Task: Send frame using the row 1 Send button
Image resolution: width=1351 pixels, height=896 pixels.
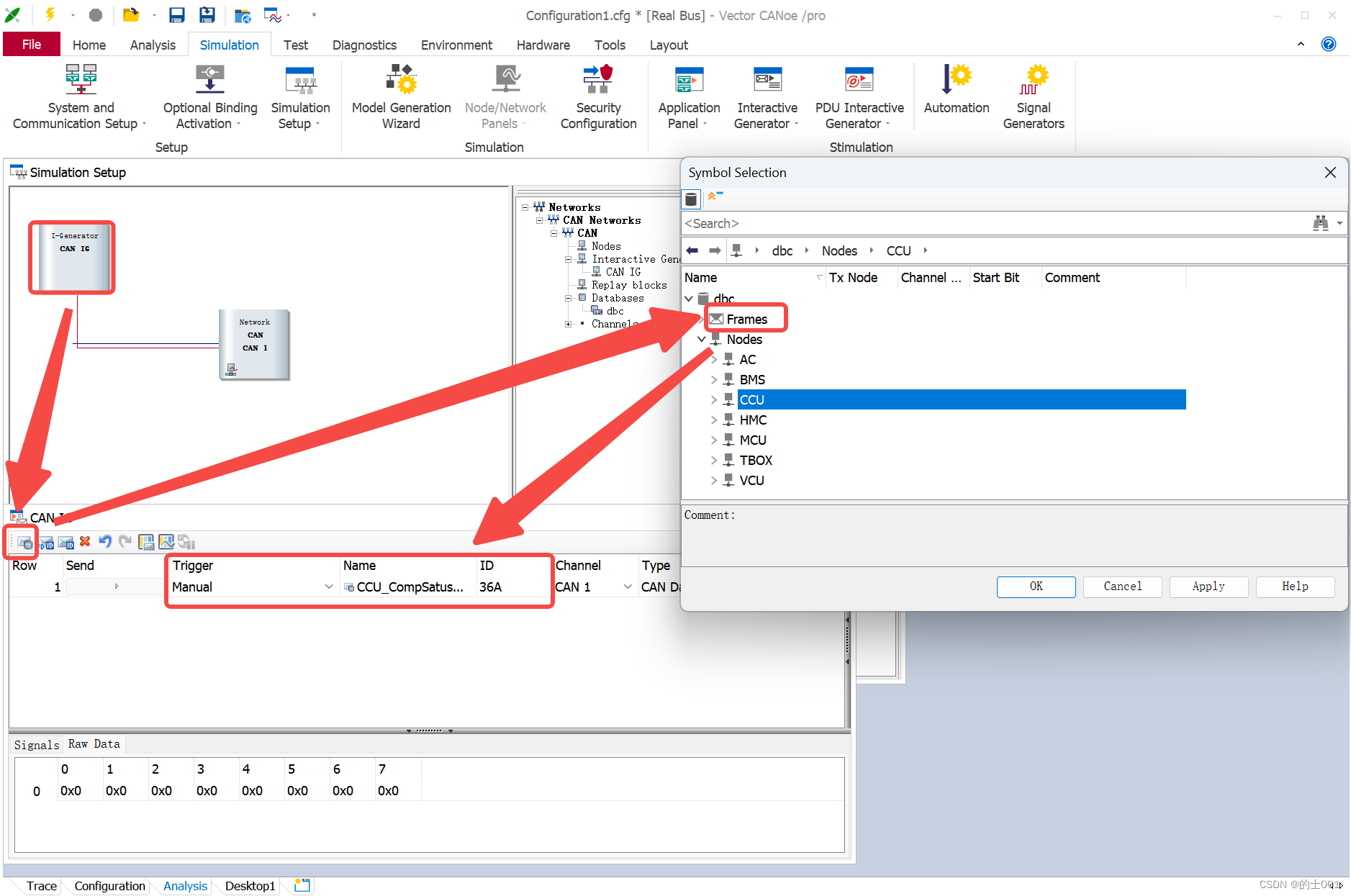Action: [114, 587]
